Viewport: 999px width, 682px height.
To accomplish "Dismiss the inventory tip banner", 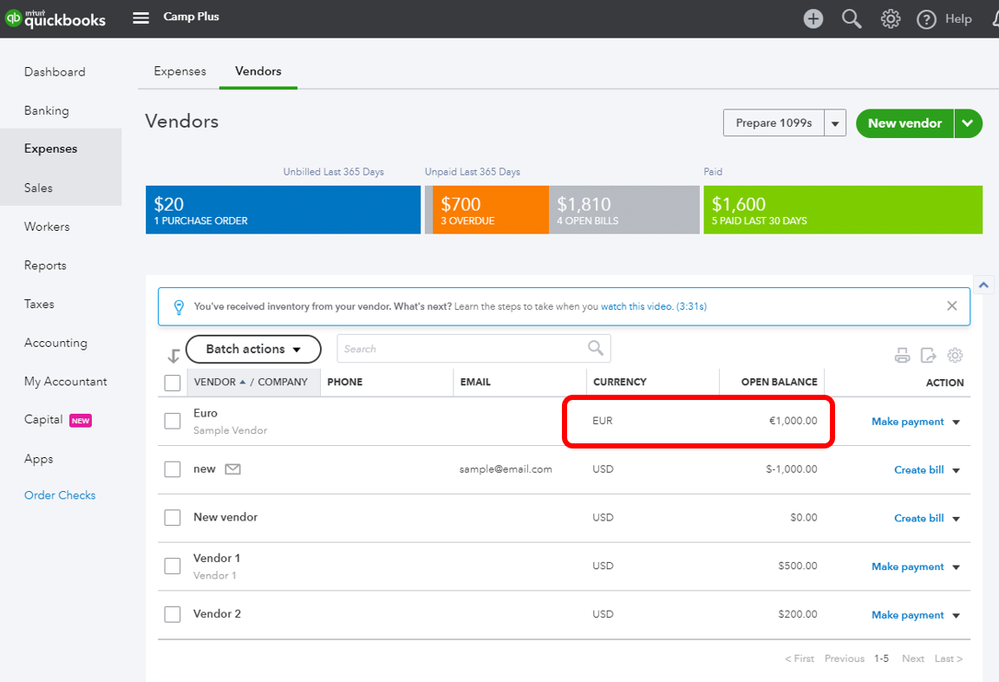I will pyautogui.click(x=952, y=306).
